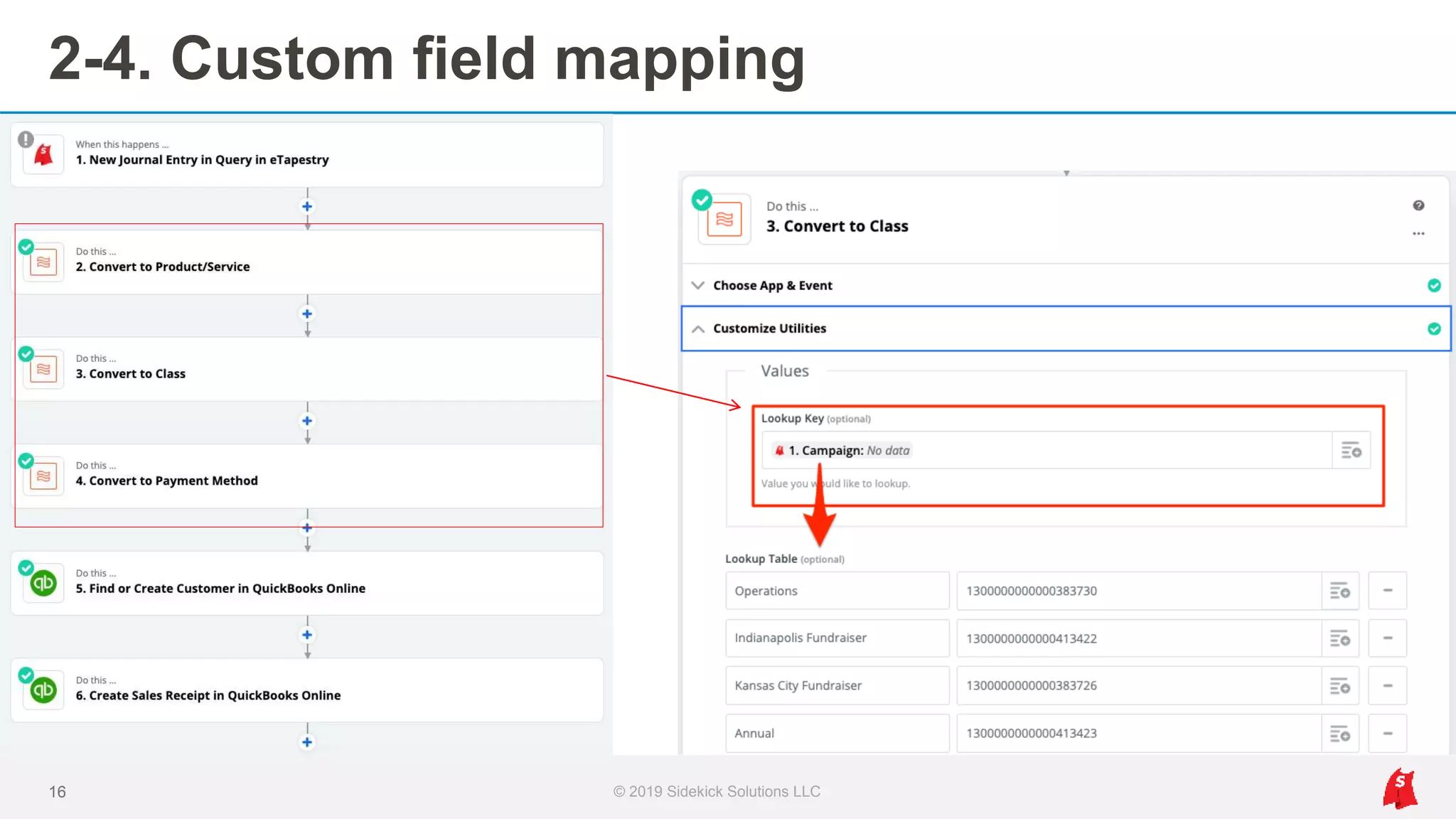Image resolution: width=1456 pixels, height=819 pixels.
Task: Insert data into the Indianapolis Fundraiser row value
Action: [x=1340, y=638]
